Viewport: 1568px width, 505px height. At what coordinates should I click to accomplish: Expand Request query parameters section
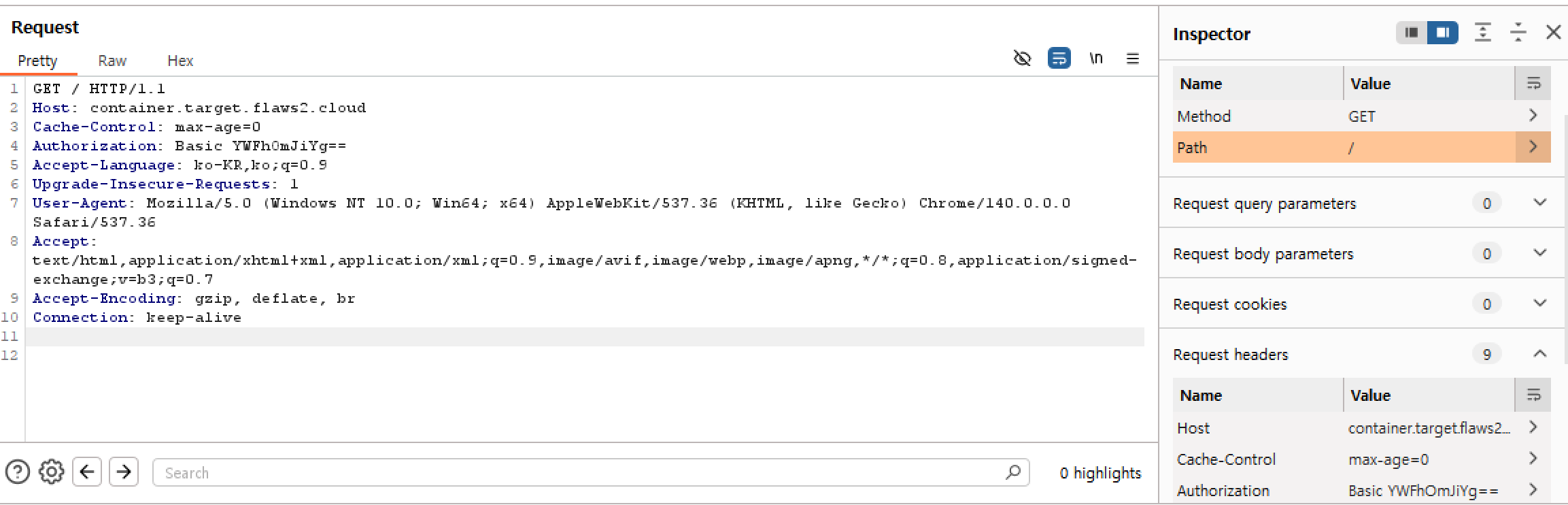click(1540, 203)
